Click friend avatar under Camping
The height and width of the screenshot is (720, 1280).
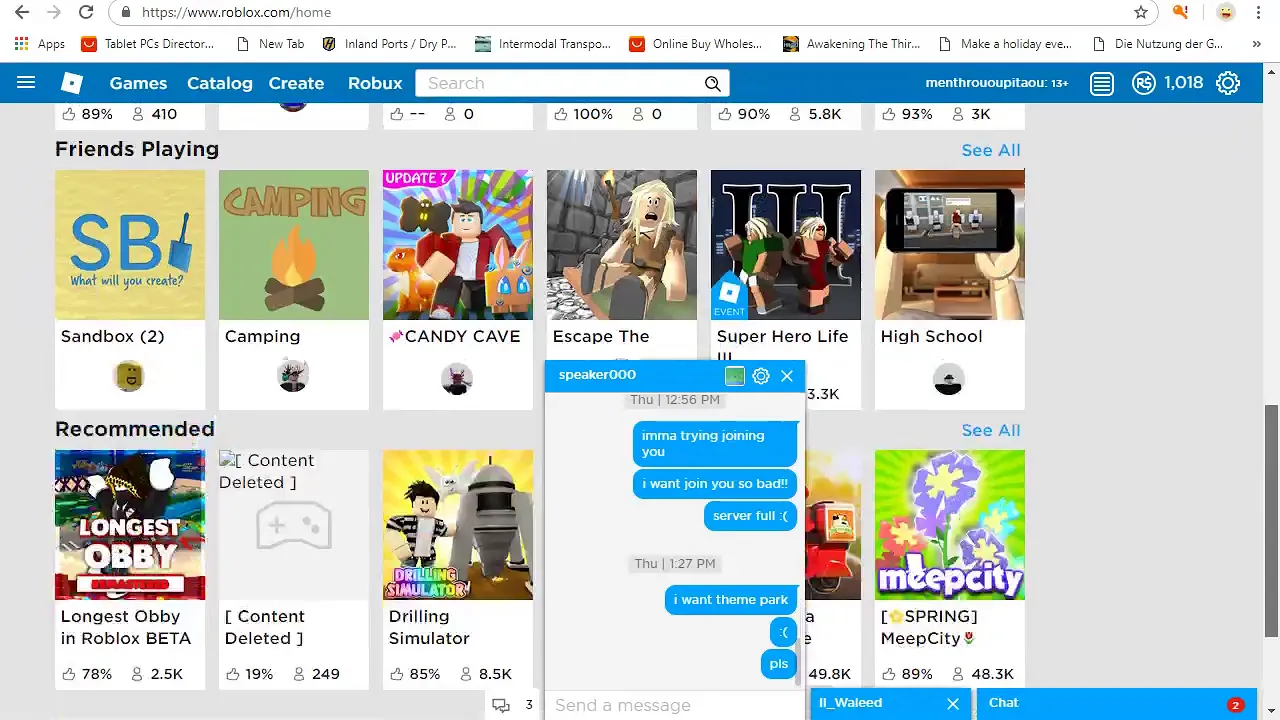click(x=293, y=377)
